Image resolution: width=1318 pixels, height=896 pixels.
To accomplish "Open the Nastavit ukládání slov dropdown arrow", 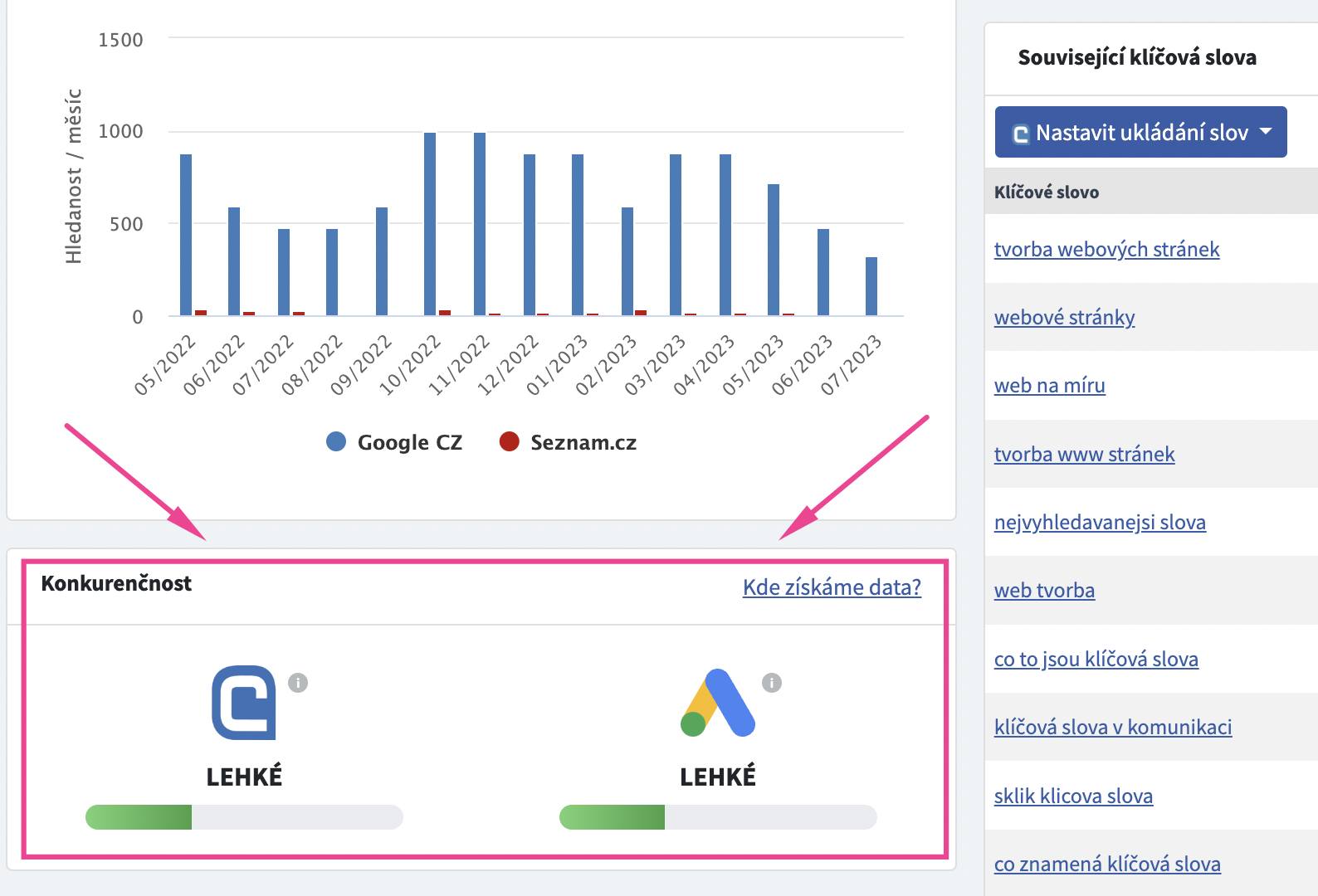I will tap(1266, 132).
